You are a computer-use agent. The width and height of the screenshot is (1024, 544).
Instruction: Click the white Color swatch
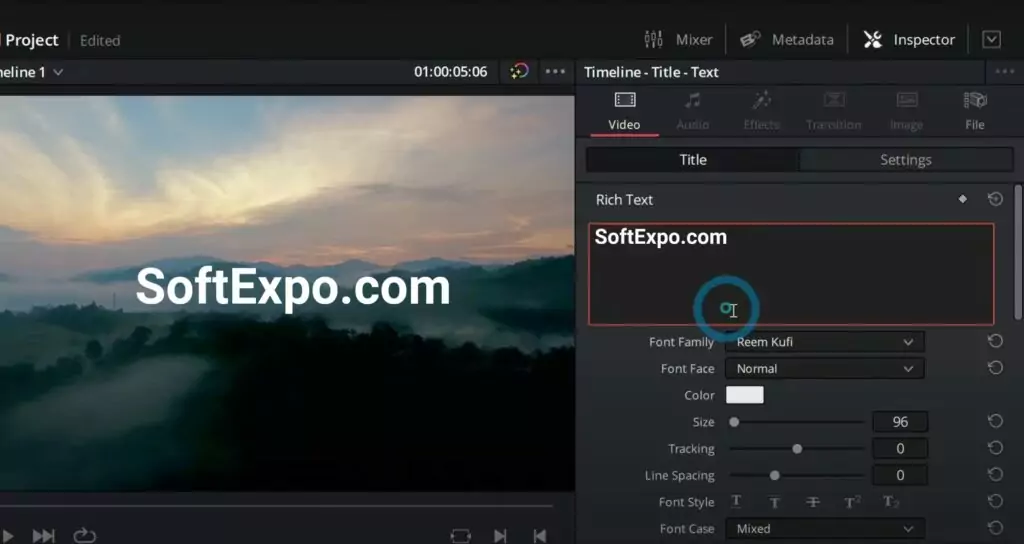(745, 395)
